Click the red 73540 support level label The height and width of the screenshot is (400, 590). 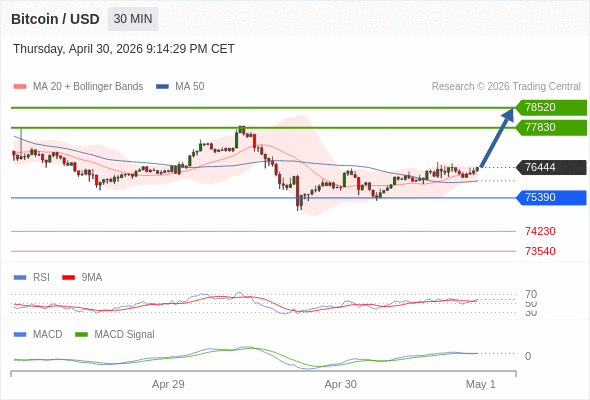pos(540,251)
